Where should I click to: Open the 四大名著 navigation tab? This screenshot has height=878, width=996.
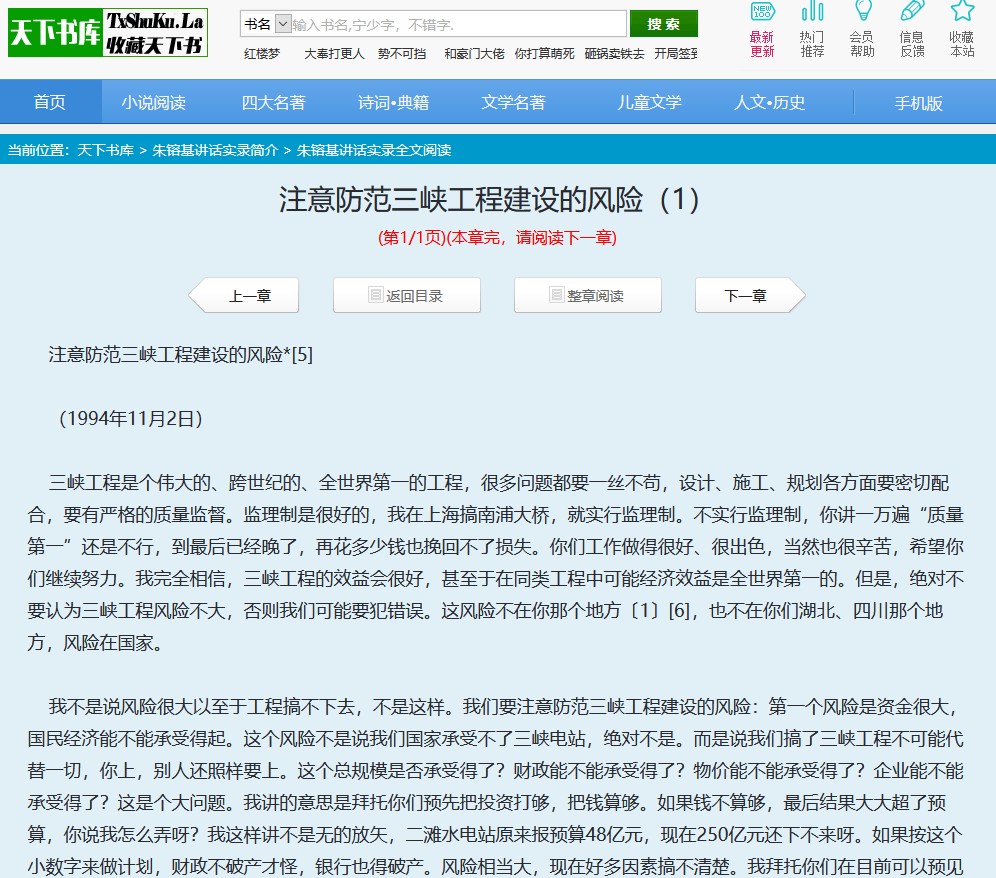pos(274,102)
